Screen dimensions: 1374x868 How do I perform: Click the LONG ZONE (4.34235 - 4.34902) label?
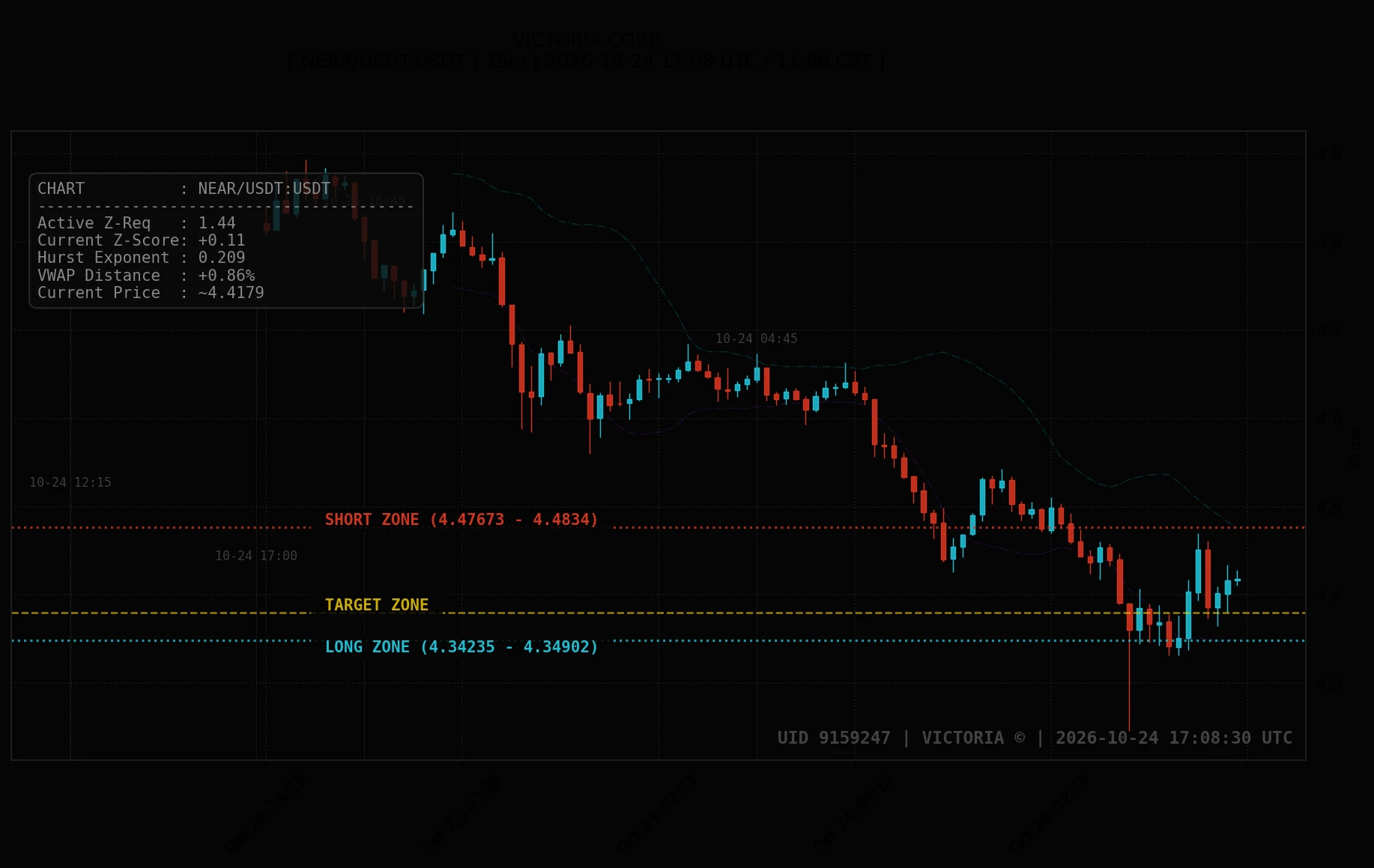(461, 647)
